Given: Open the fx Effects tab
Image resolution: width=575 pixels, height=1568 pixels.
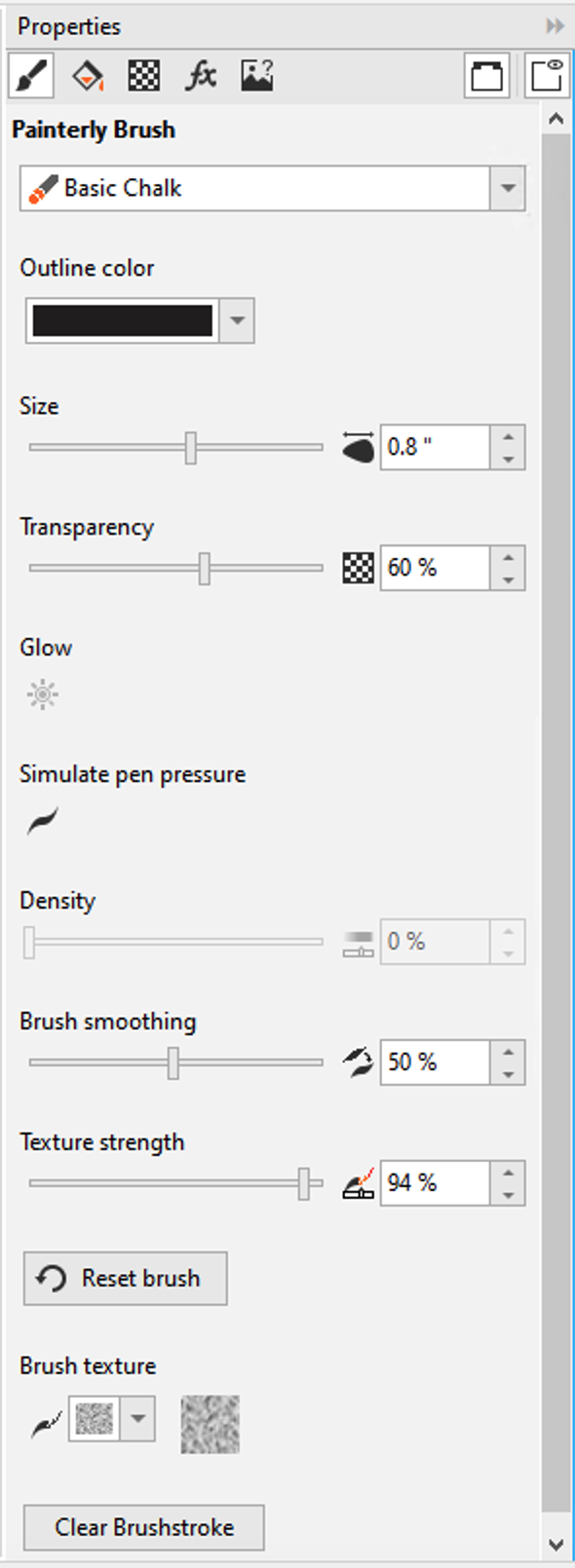Looking at the screenshot, I should 201,76.
